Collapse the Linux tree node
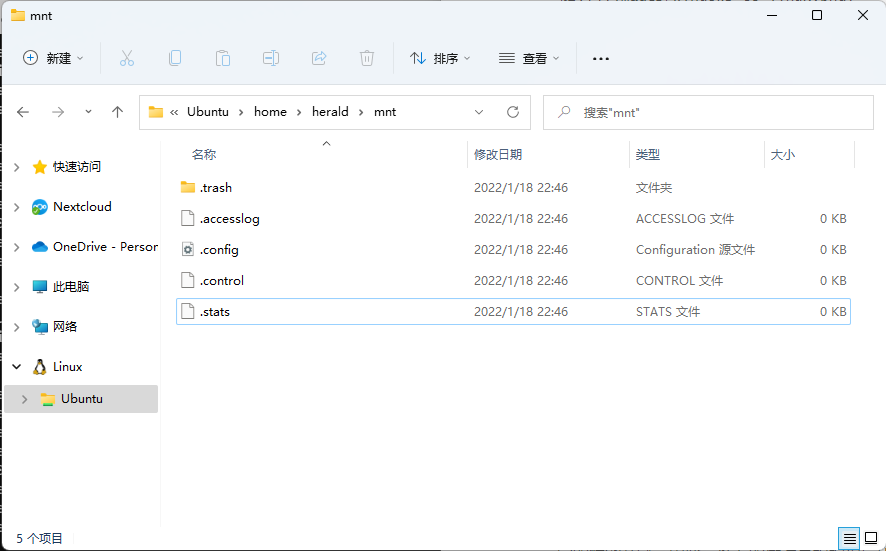The height and width of the screenshot is (551, 886). coord(17,367)
